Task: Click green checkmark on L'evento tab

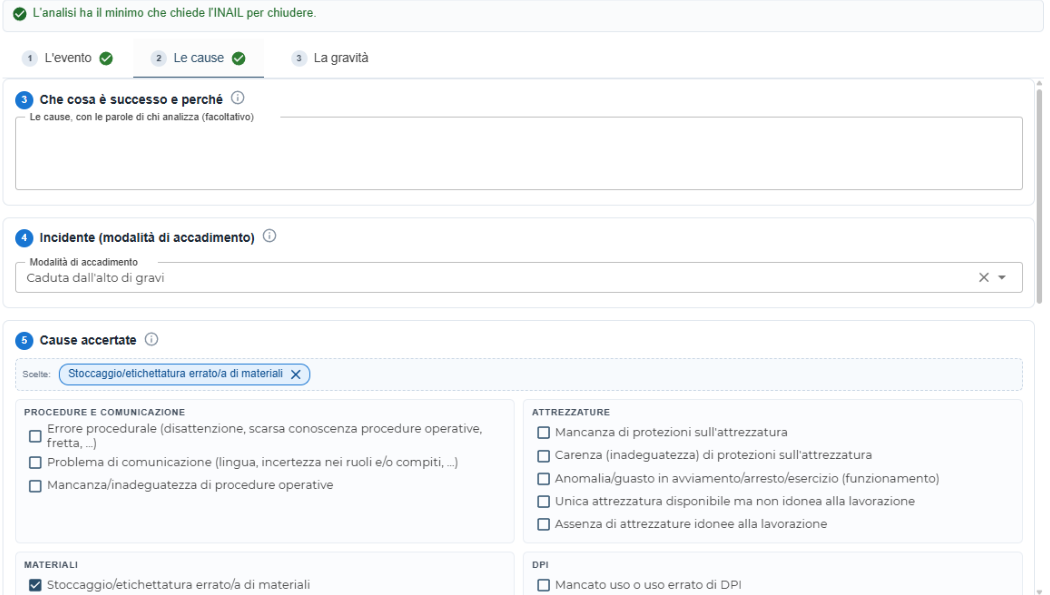Action: (106, 59)
